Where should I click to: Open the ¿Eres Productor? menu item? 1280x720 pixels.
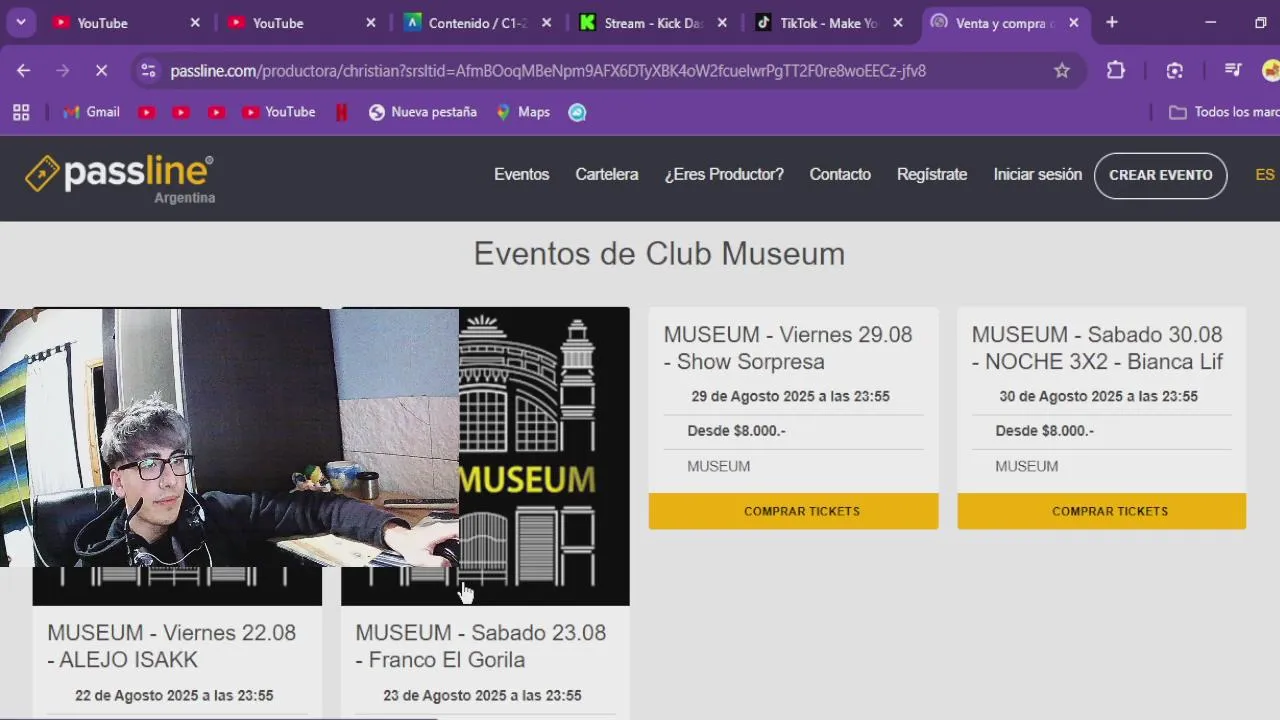pos(724,174)
